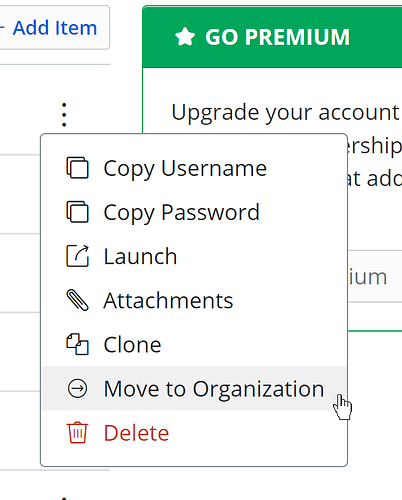Click the GO PREMIUM green header
Image resolution: width=402 pixels, height=500 pixels.
pyautogui.click(x=272, y=37)
